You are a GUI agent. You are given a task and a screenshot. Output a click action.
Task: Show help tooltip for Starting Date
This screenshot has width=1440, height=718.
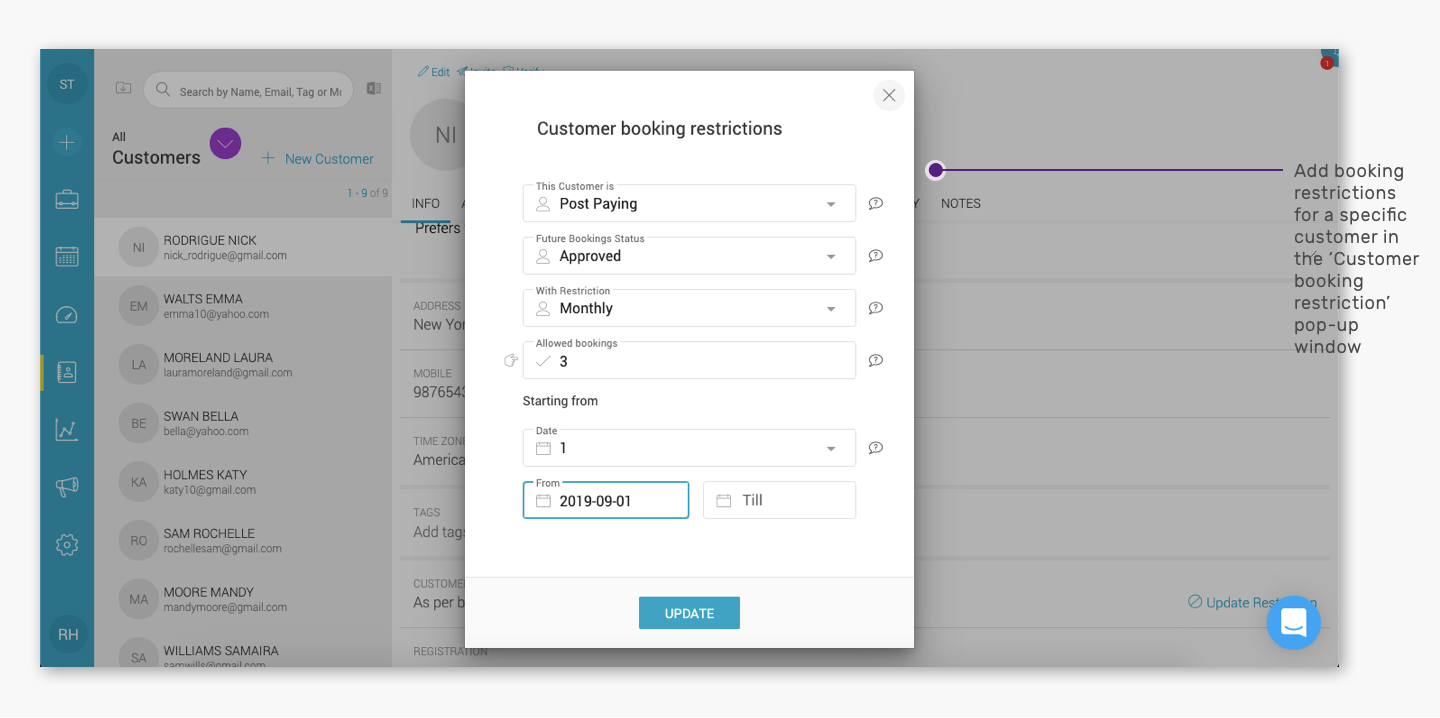pos(876,448)
